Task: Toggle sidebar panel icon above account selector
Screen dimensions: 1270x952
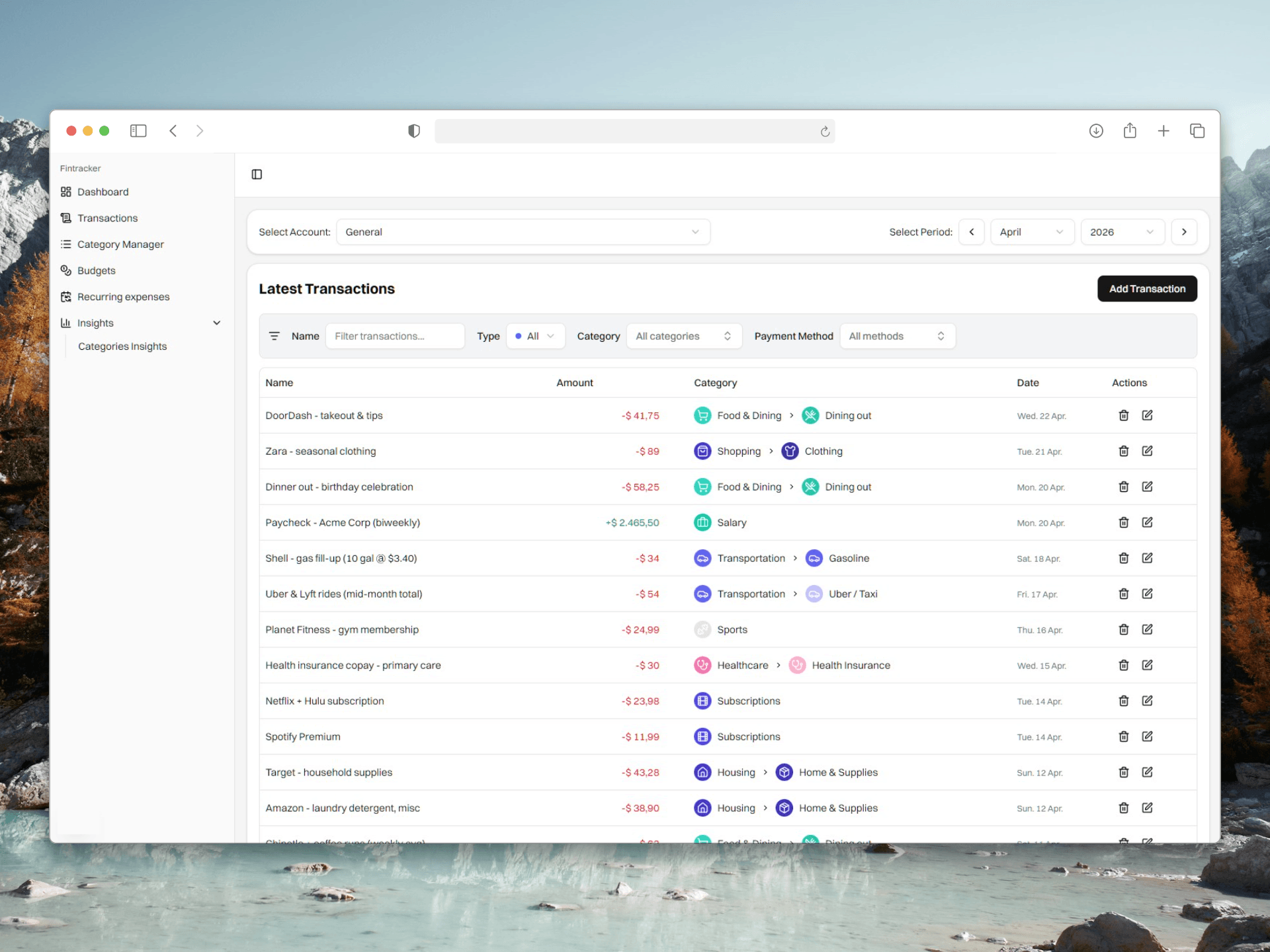Action: coord(257,175)
